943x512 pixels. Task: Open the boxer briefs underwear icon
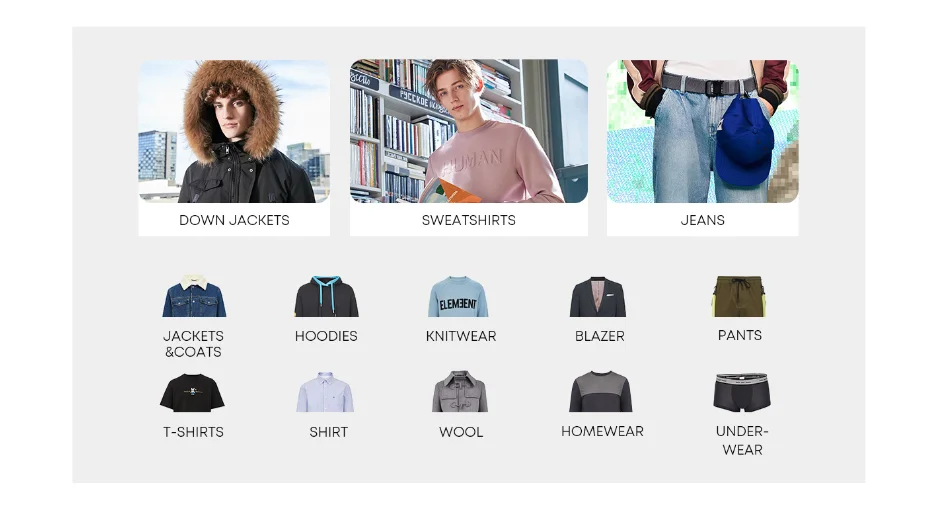point(742,393)
